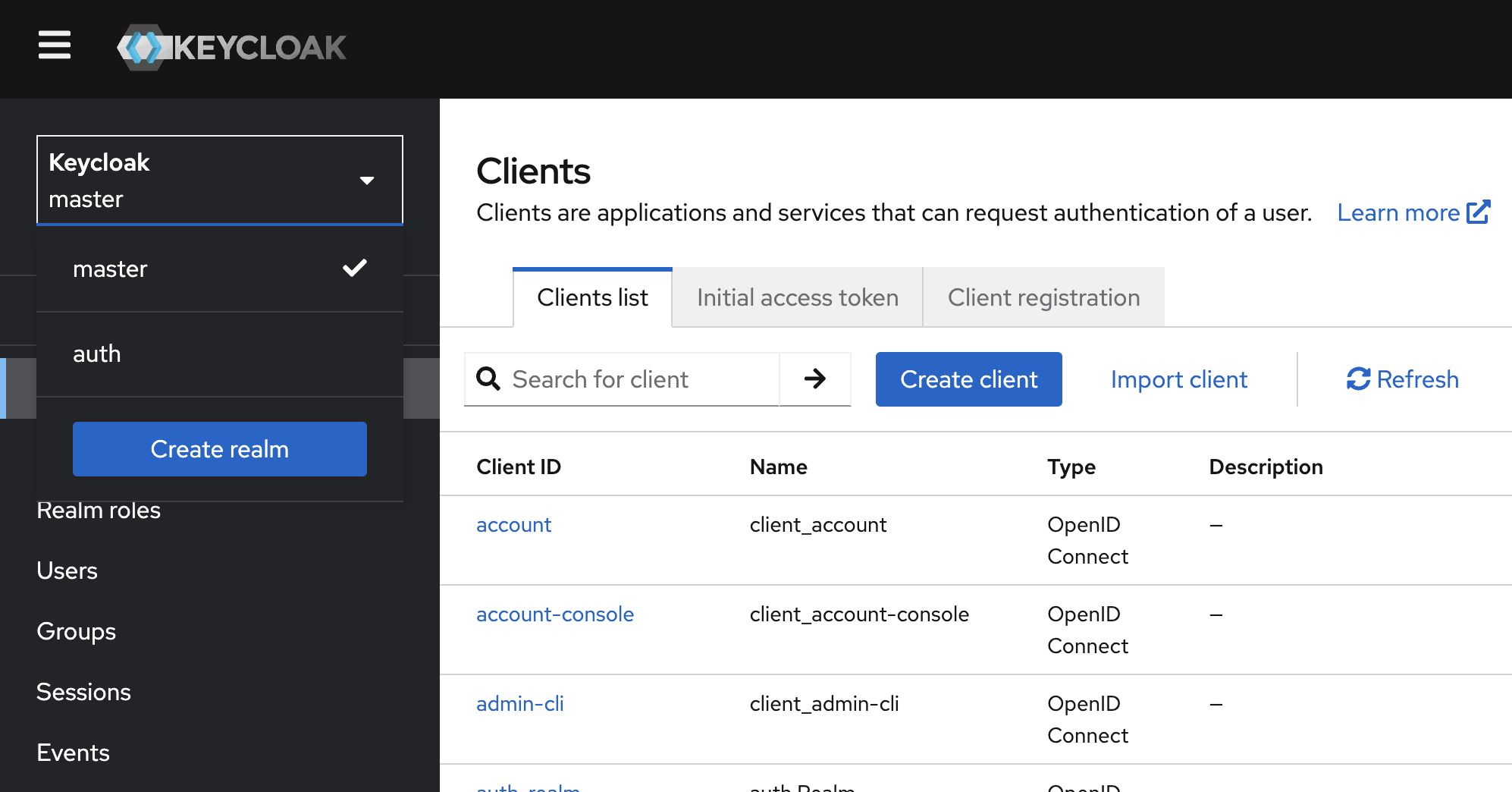
Task: Open the account-console client link
Action: 555,614
